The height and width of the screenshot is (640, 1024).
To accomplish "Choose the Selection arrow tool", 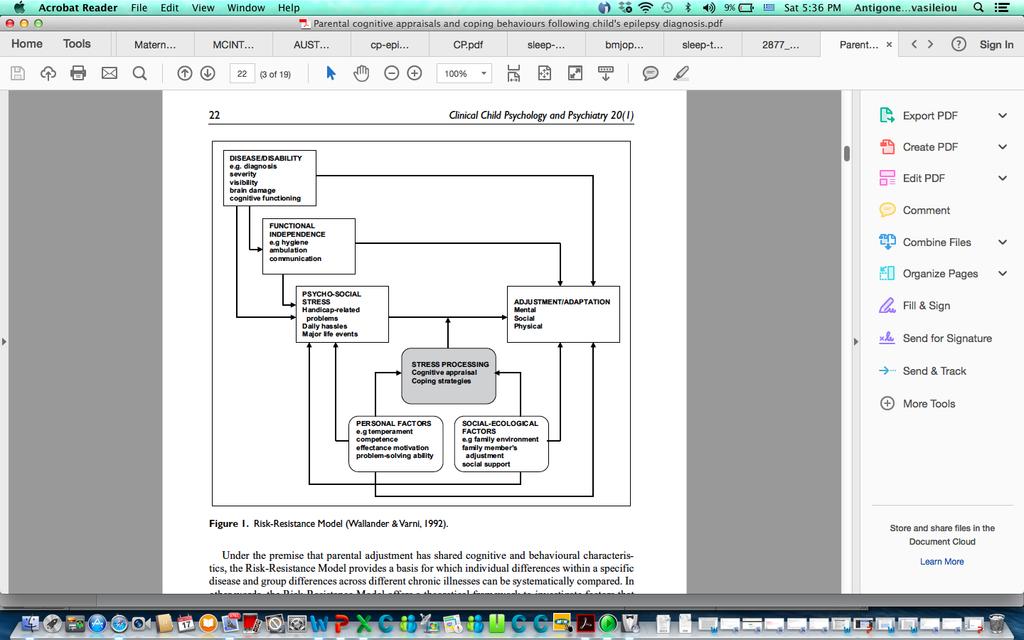I will coord(330,73).
